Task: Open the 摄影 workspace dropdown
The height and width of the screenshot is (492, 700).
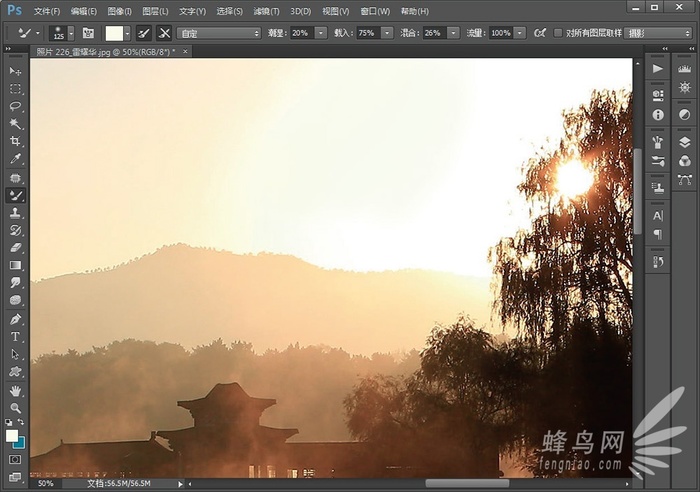Action: pos(658,33)
